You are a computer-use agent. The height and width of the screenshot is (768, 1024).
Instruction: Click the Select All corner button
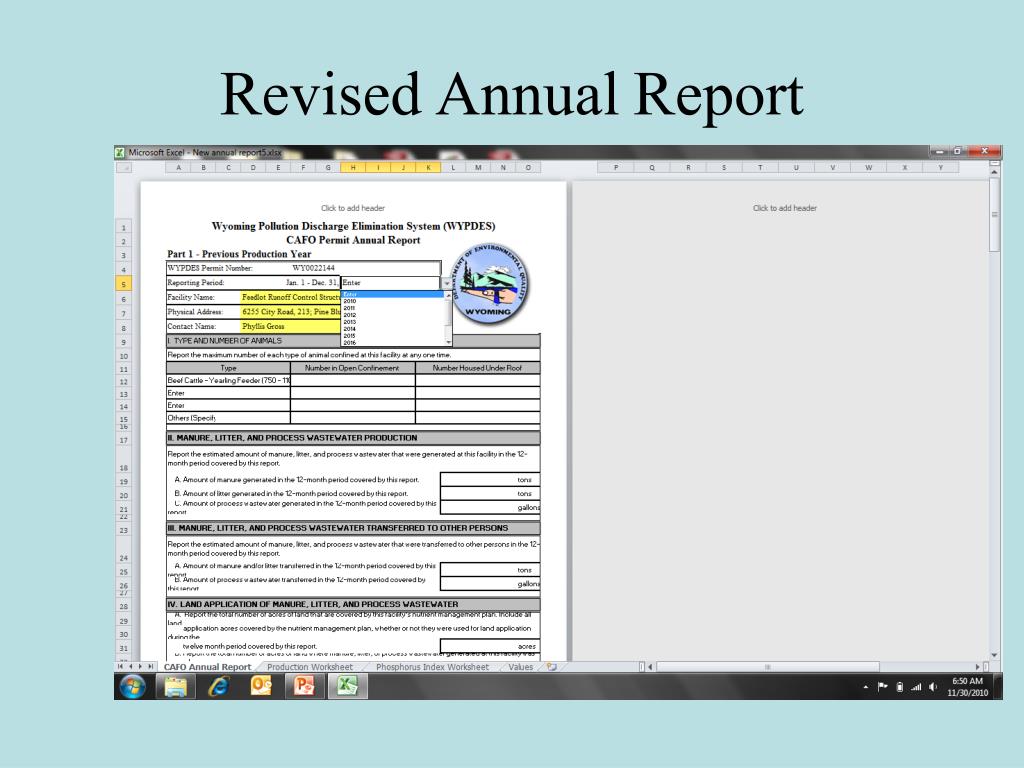pos(124,168)
